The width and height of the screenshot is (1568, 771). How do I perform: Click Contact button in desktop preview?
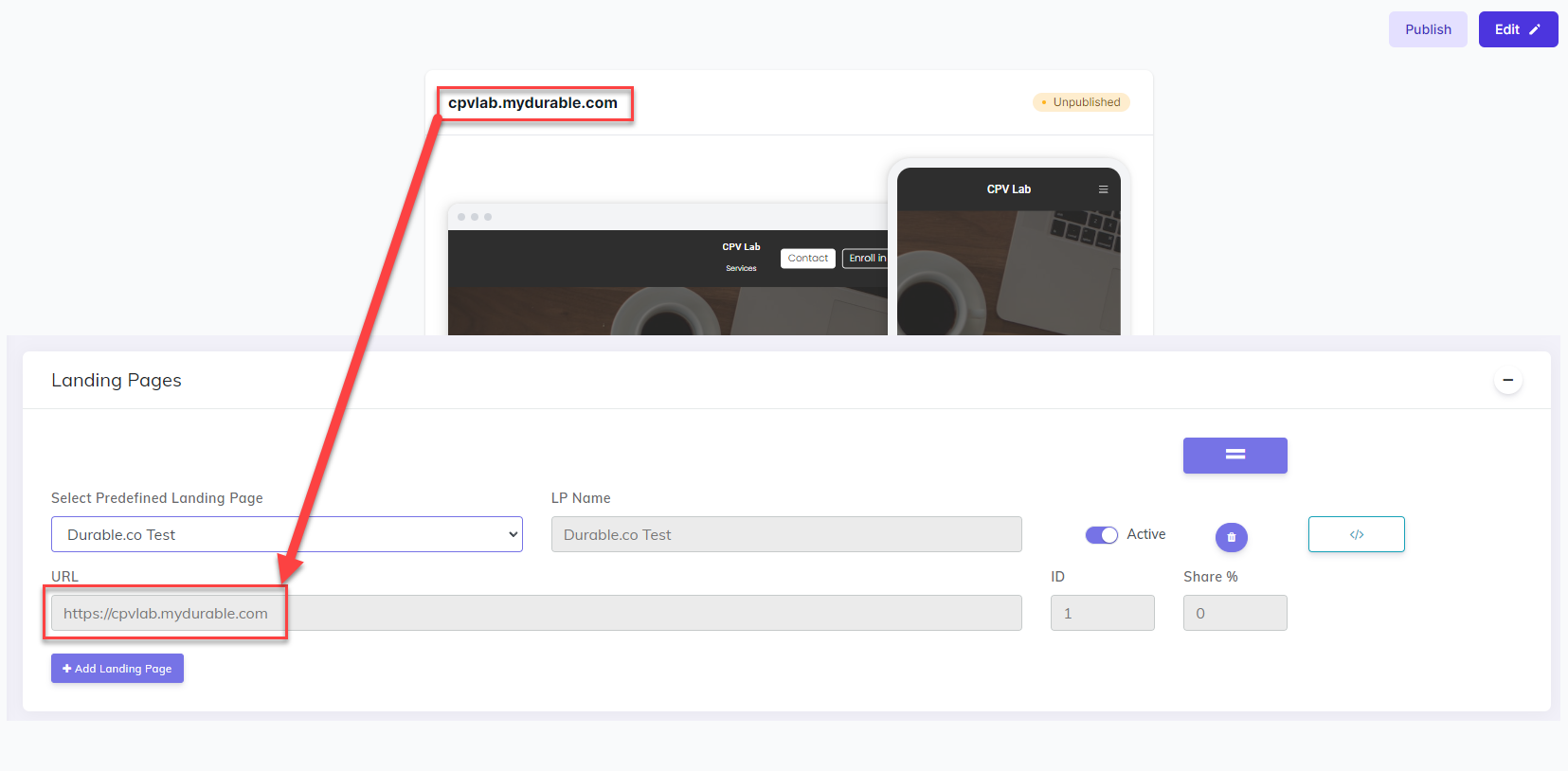pyautogui.click(x=808, y=259)
